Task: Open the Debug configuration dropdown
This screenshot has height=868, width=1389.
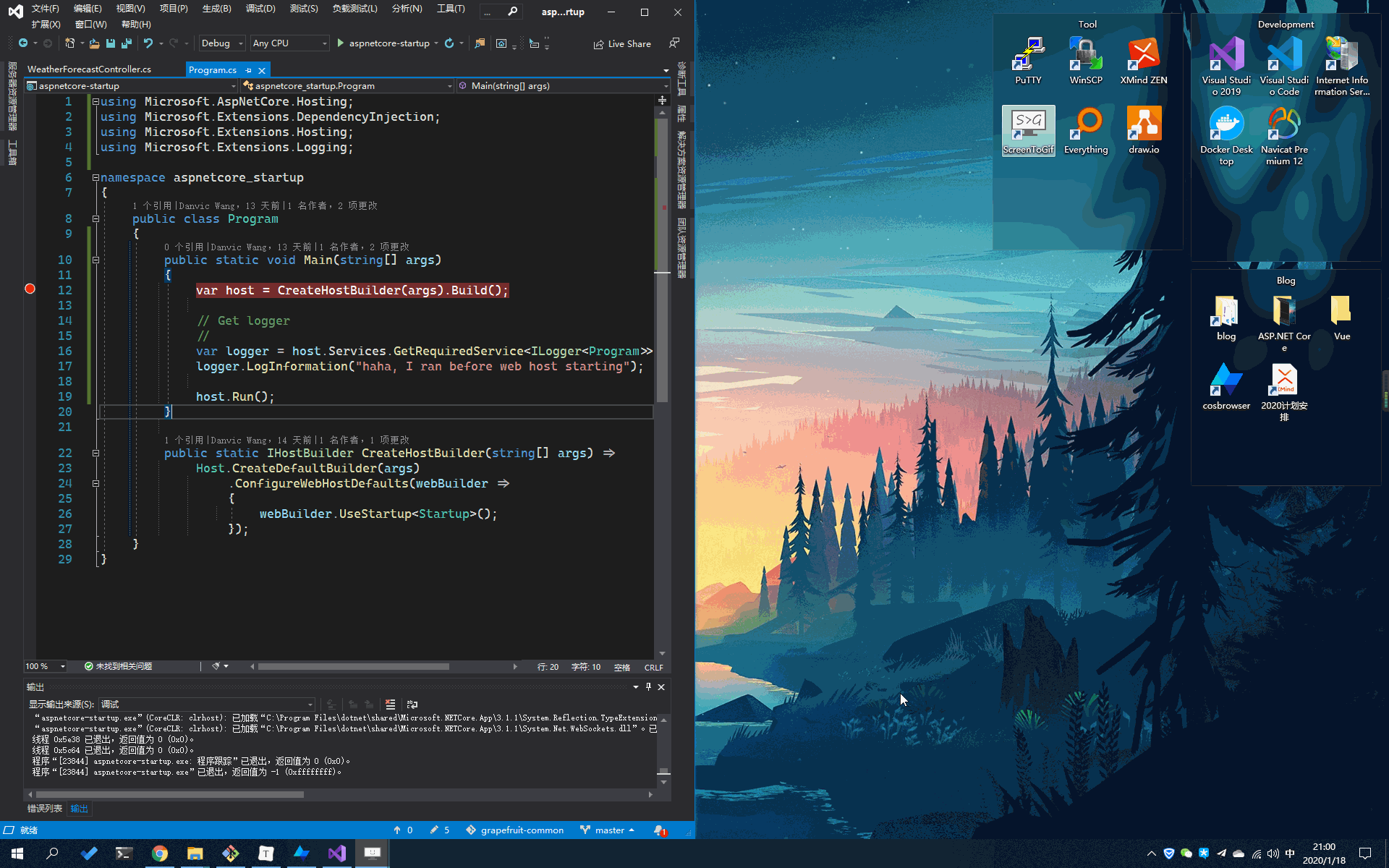Action: (x=222, y=43)
